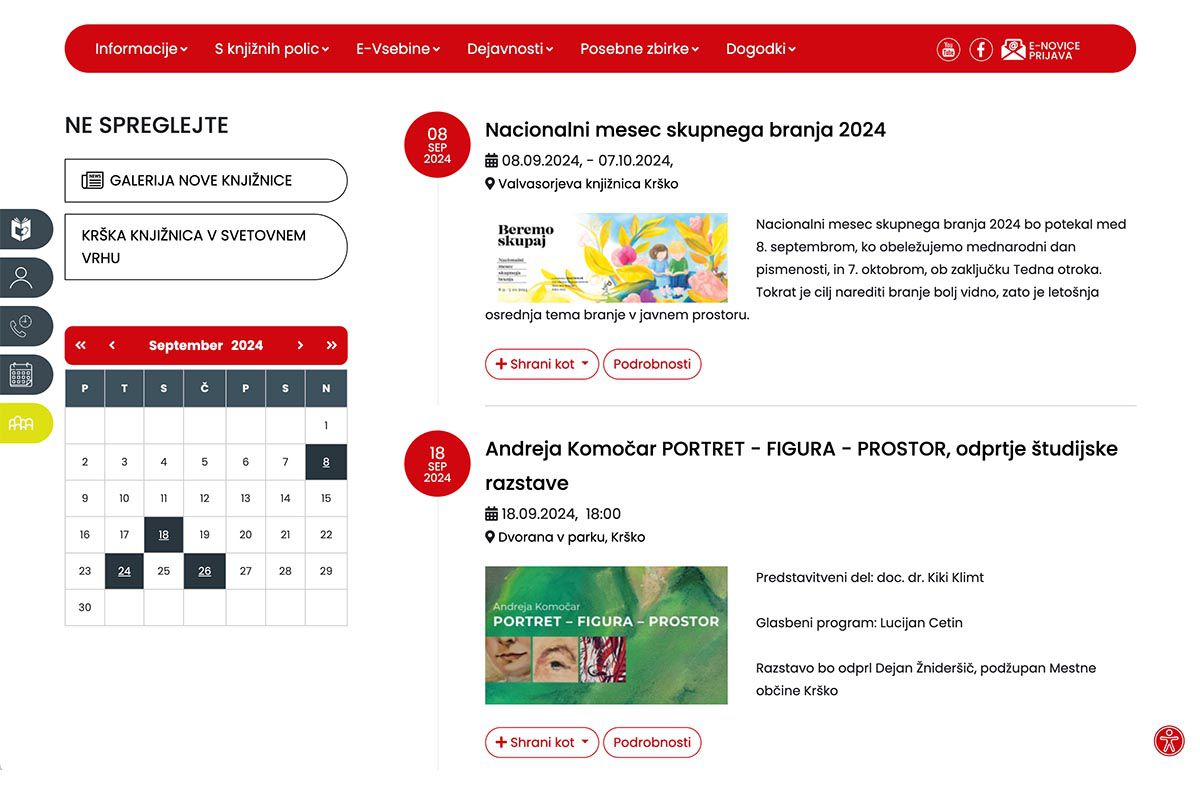Open Krška knjižnica v svetovnem vrhu
1200x800 pixels.
206,247
